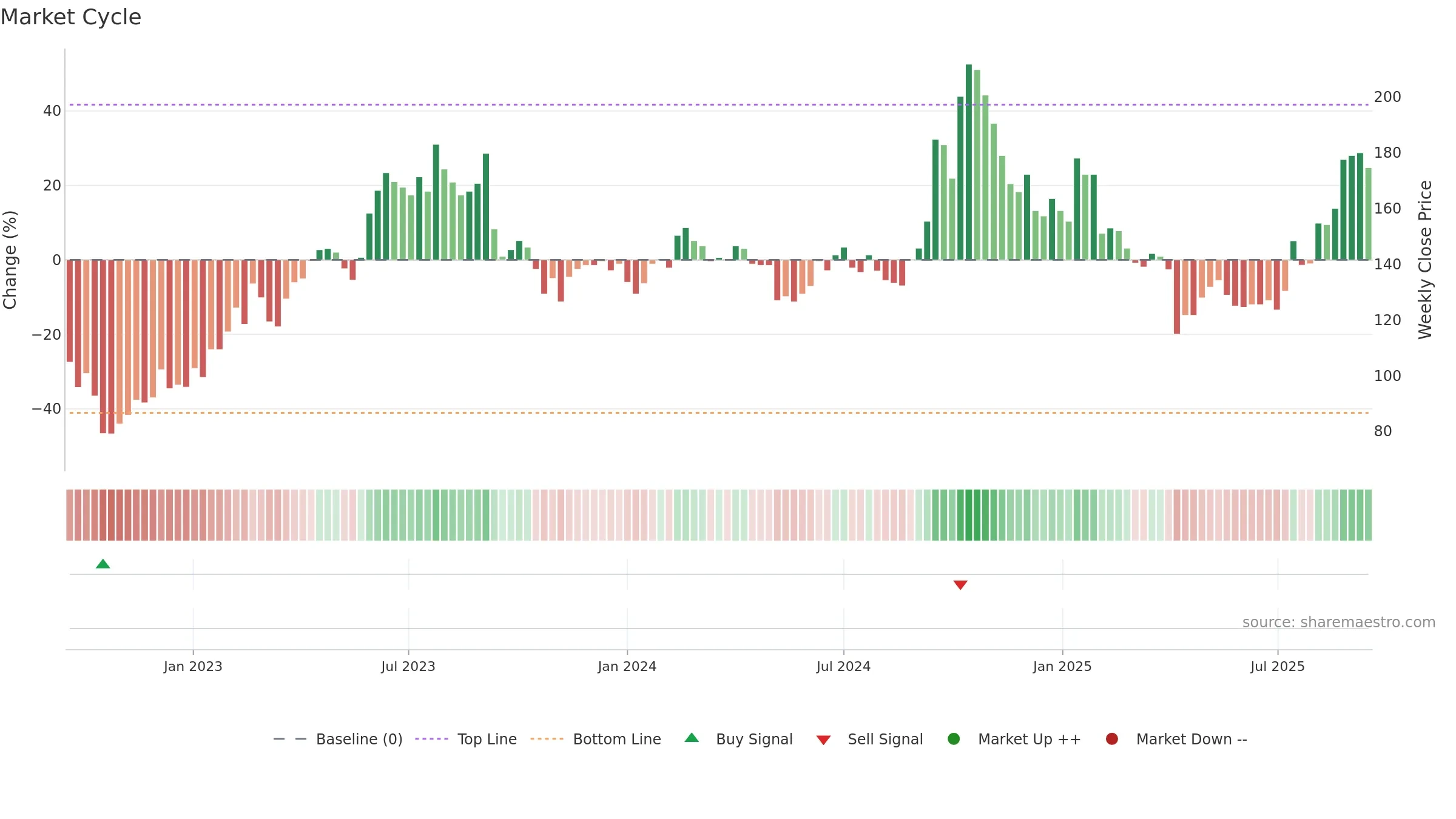Click the Weekly Close Price axis title
1456x819 pixels.
[x=1425, y=260]
